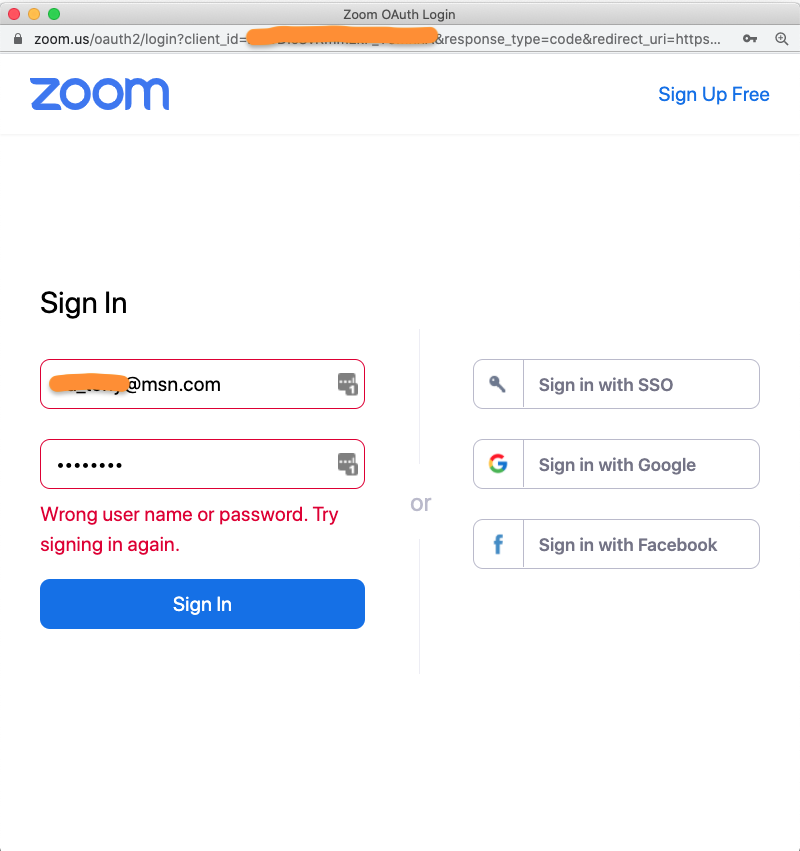Click the green maximize window button
Image resolution: width=800 pixels, height=851 pixels.
(54, 14)
